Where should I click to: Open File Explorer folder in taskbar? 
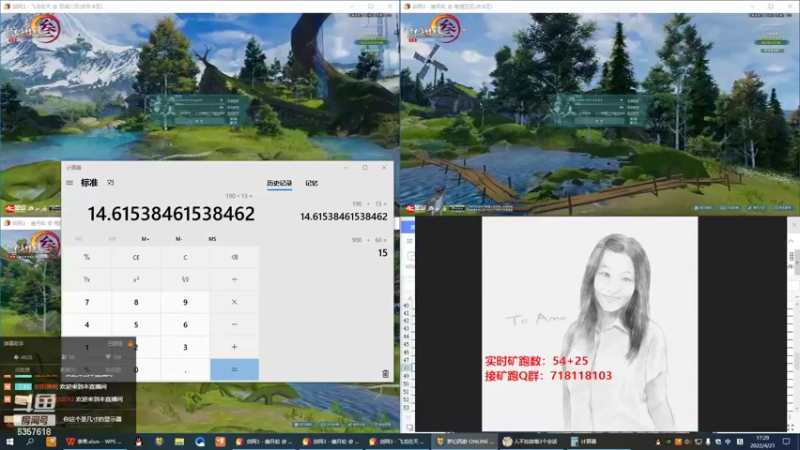tap(179, 441)
